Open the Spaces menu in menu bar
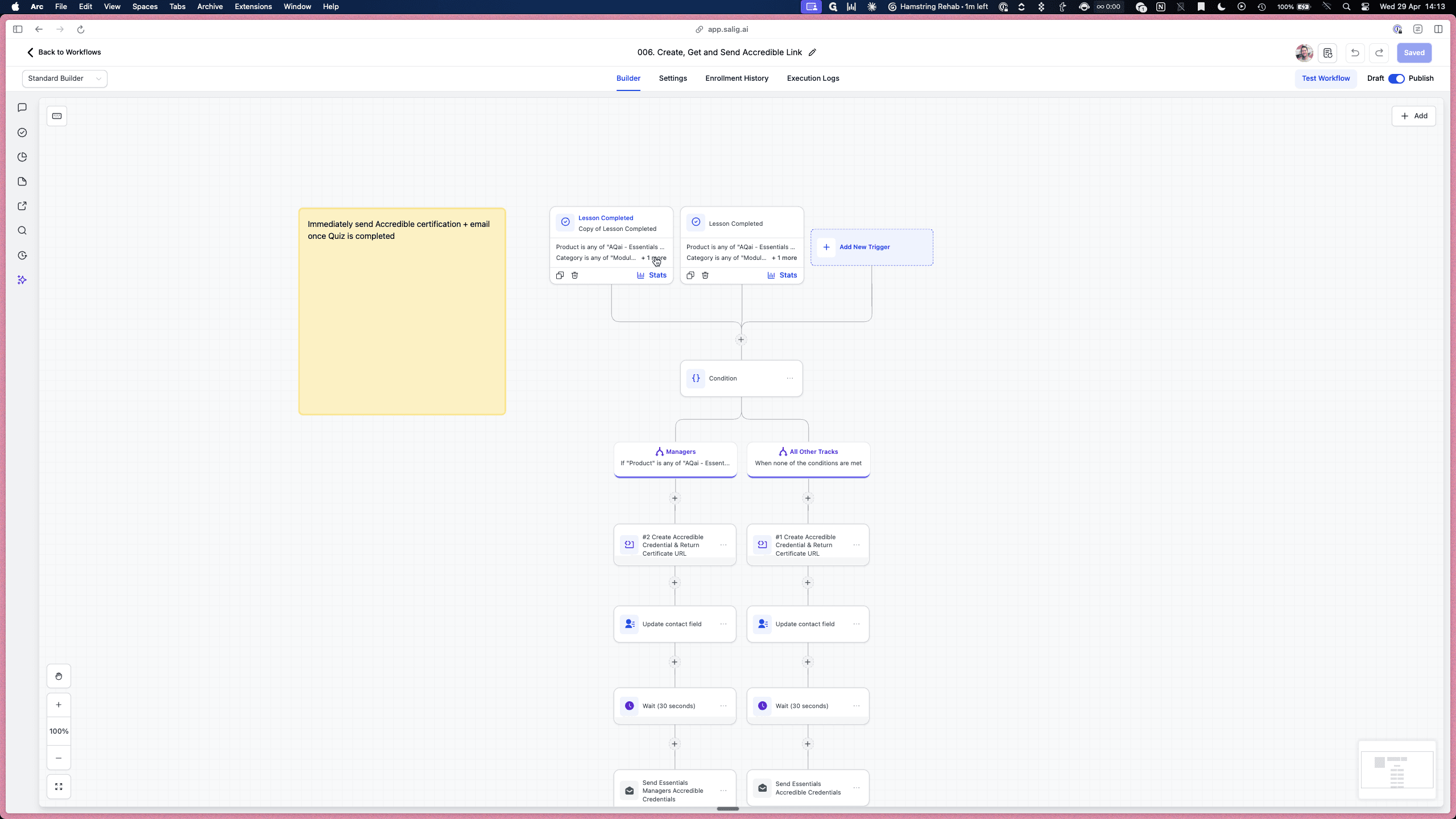 145,7
